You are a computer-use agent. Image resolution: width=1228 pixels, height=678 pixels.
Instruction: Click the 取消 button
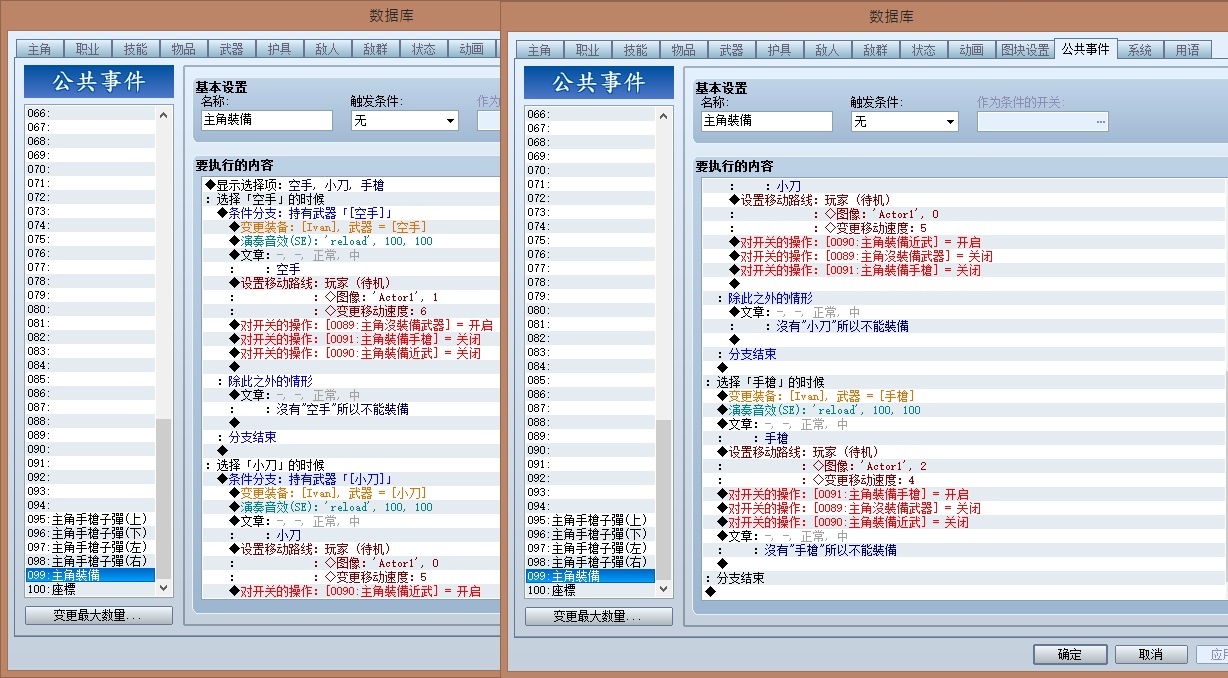1151,654
